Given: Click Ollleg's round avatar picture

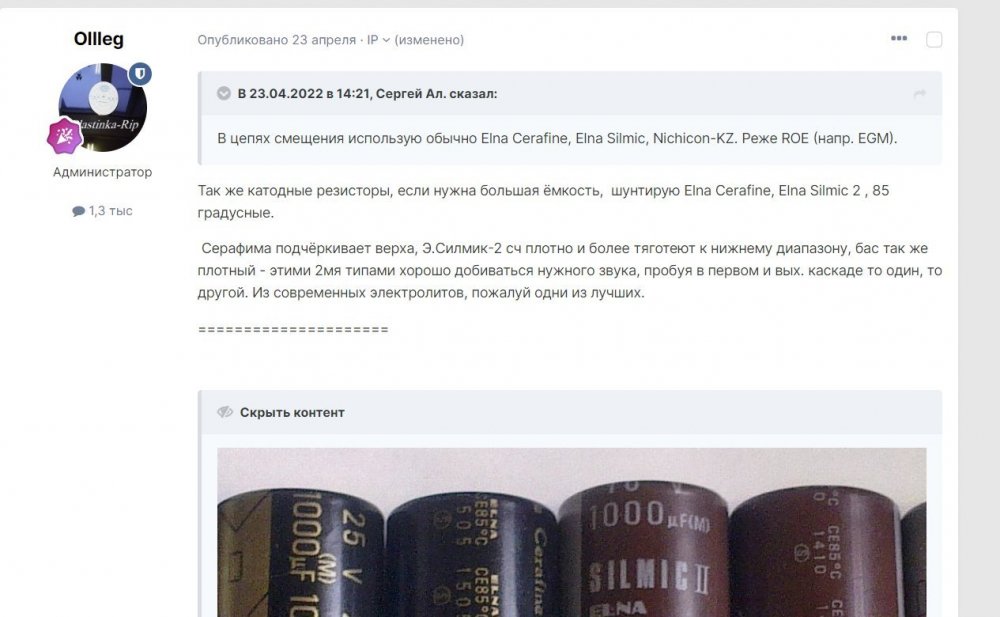Looking at the screenshot, I should click(x=103, y=107).
